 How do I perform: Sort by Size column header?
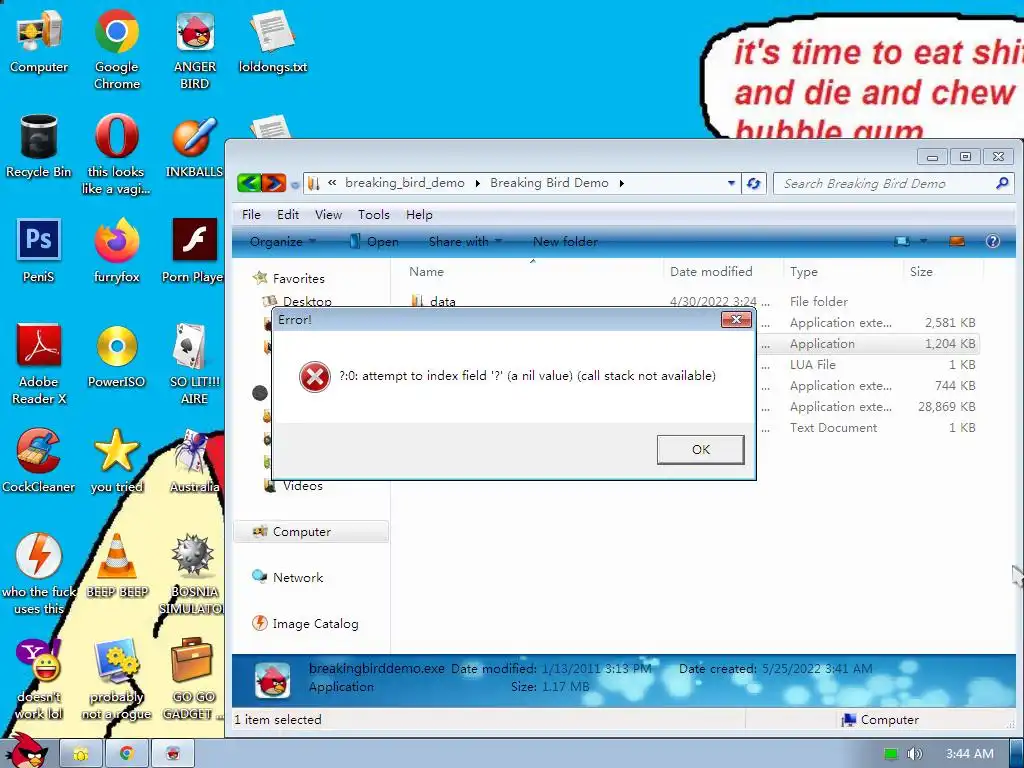click(x=943, y=272)
